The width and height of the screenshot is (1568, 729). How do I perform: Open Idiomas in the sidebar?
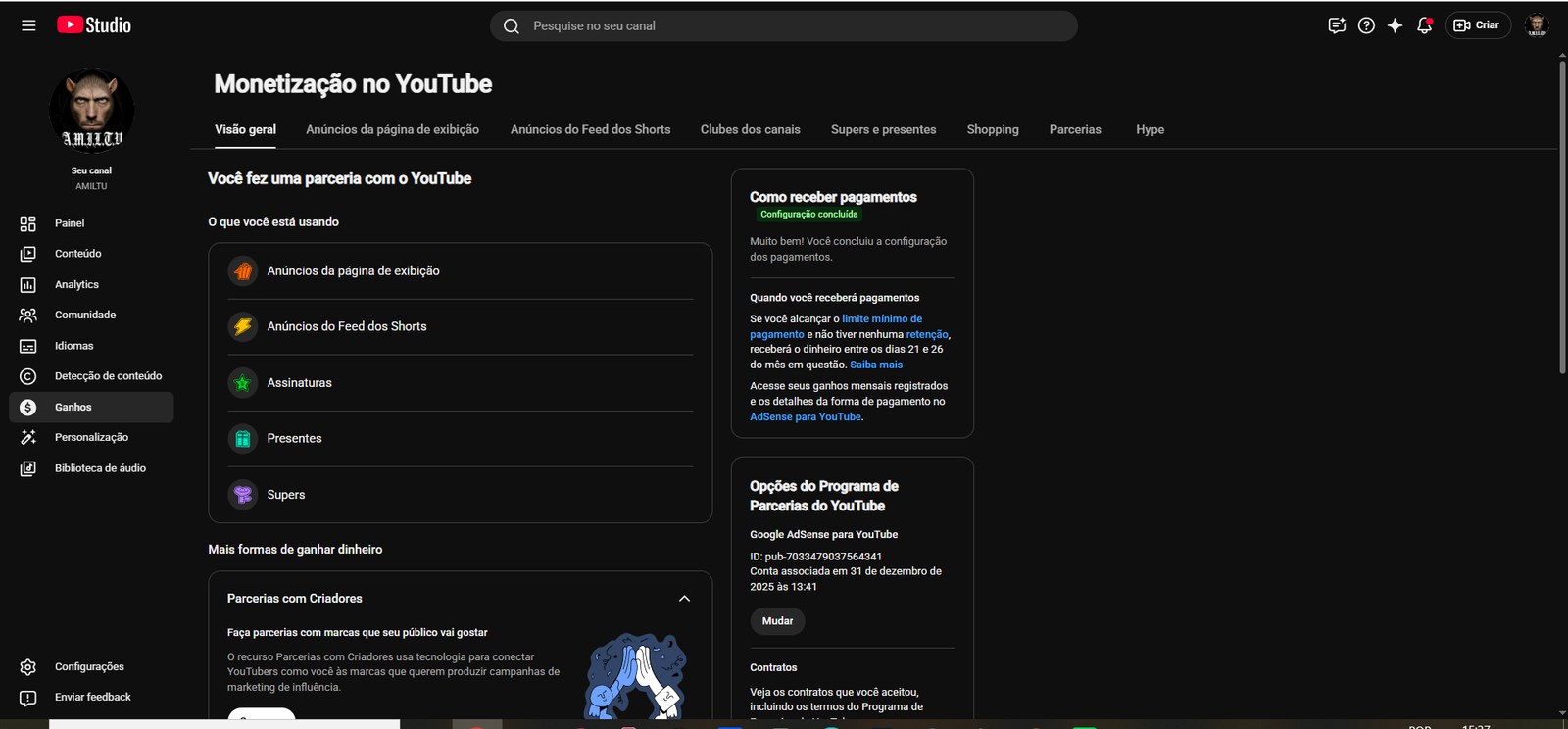tap(74, 346)
